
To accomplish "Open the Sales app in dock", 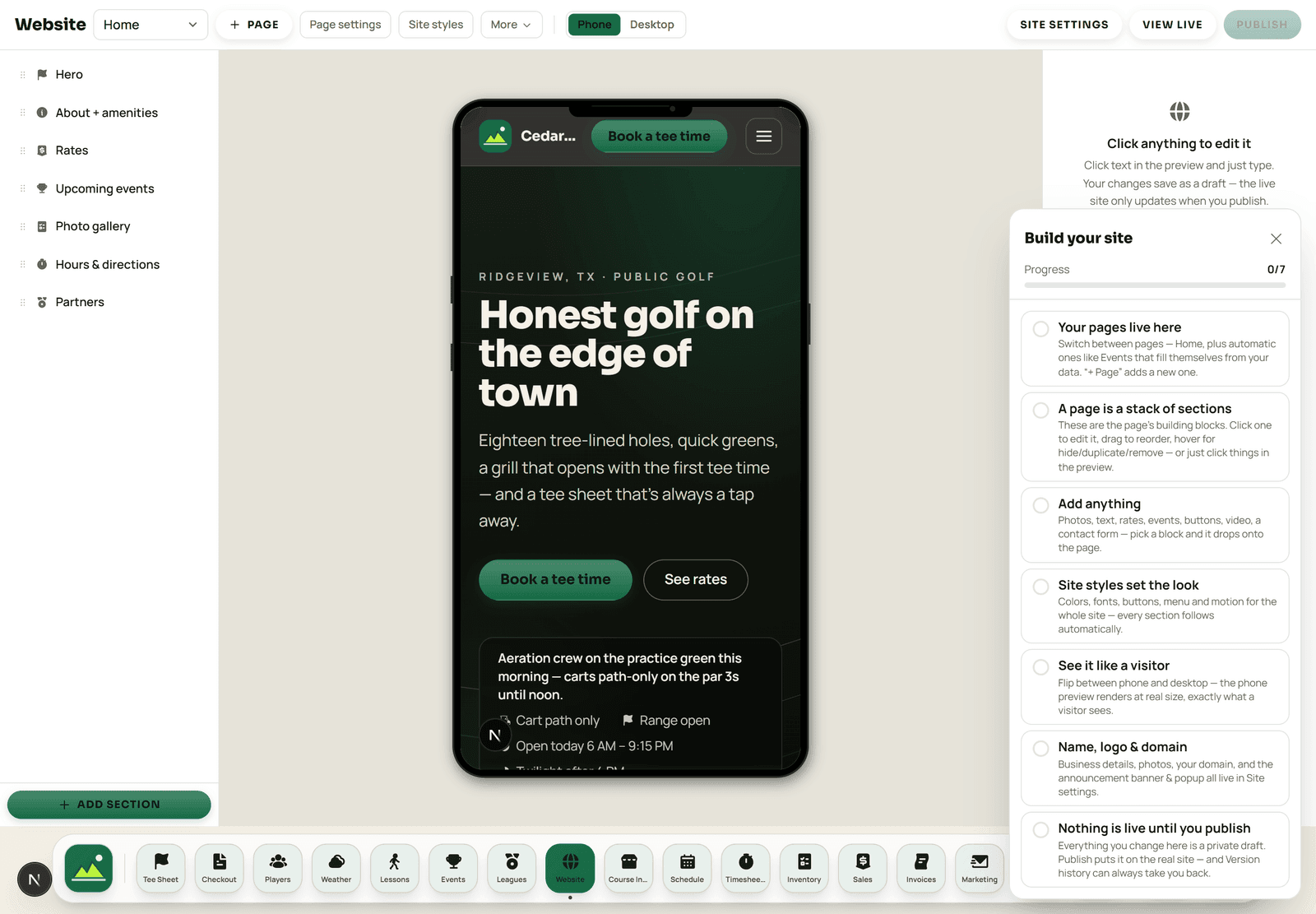I will (x=862, y=868).
